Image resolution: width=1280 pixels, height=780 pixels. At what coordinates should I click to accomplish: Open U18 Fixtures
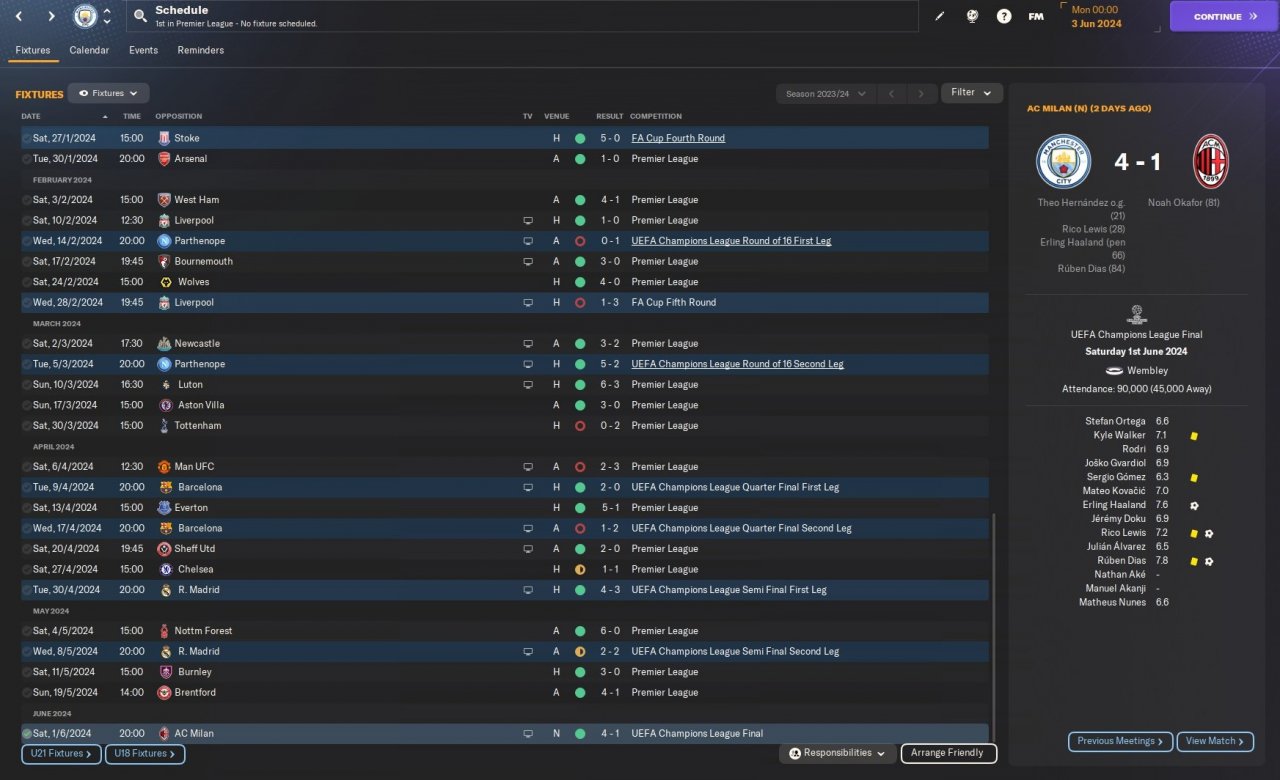click(145, 754)
